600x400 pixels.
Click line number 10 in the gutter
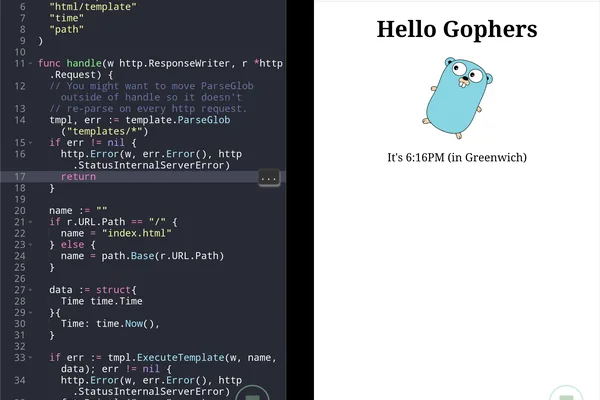pyautogui.click(x=20, y=52)
